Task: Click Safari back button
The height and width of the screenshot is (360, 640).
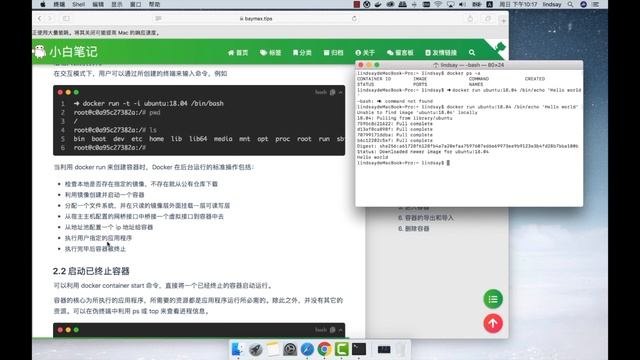Action: point(40,18)
